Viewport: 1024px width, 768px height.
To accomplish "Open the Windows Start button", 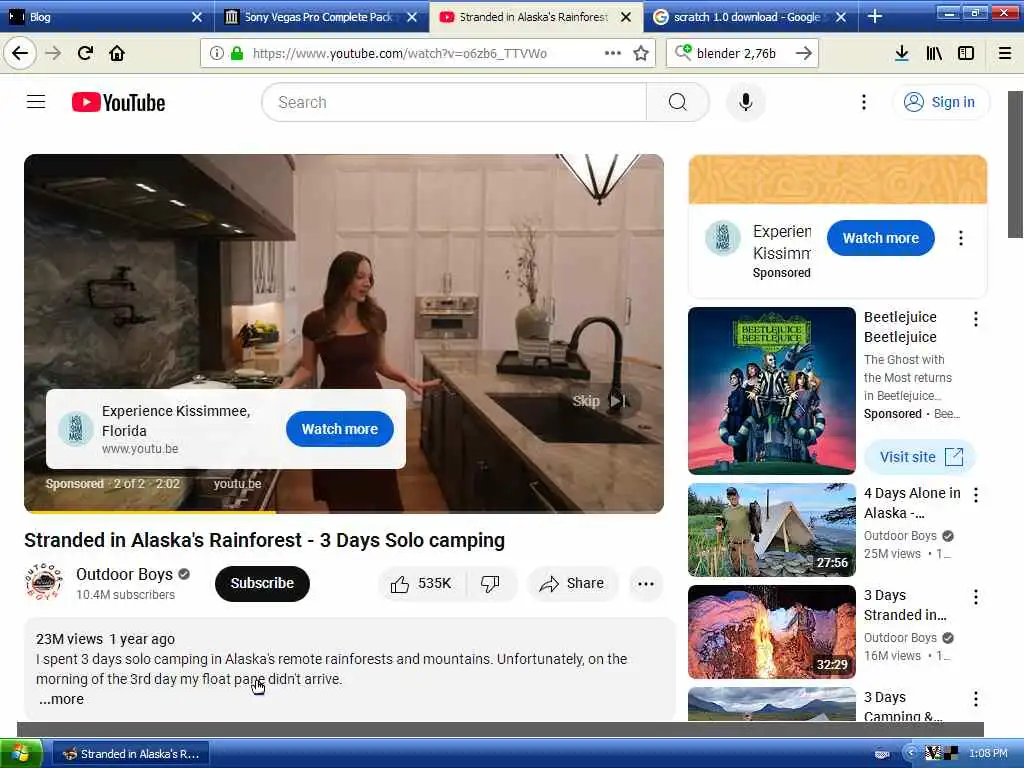I will point(22,754).
